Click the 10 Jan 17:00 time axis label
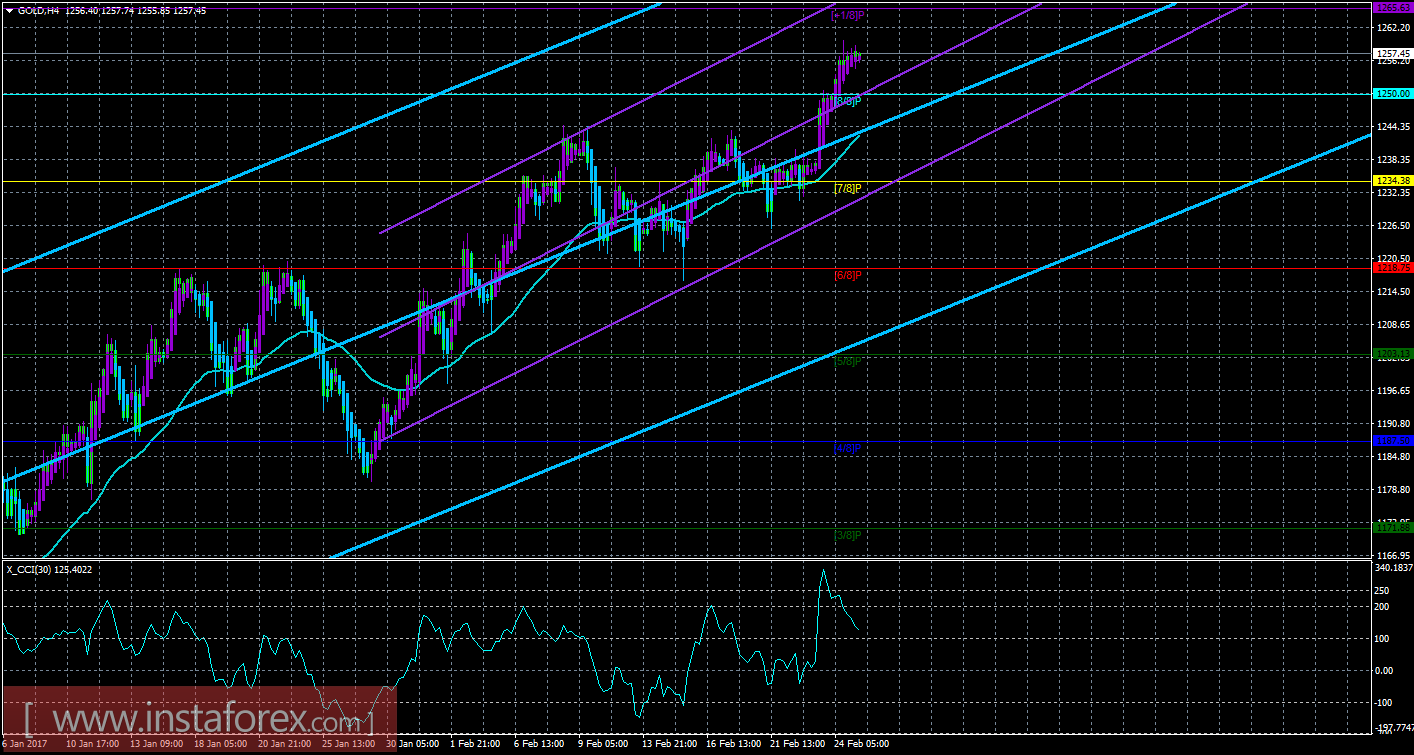 (x=94, y=744)
